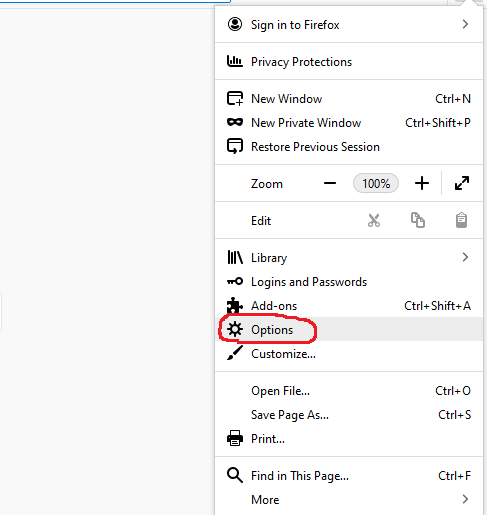487x515 pixels.
Task: Click the Copy icon in Edit row
Action: pyautogui.click(x=418, y=220)
